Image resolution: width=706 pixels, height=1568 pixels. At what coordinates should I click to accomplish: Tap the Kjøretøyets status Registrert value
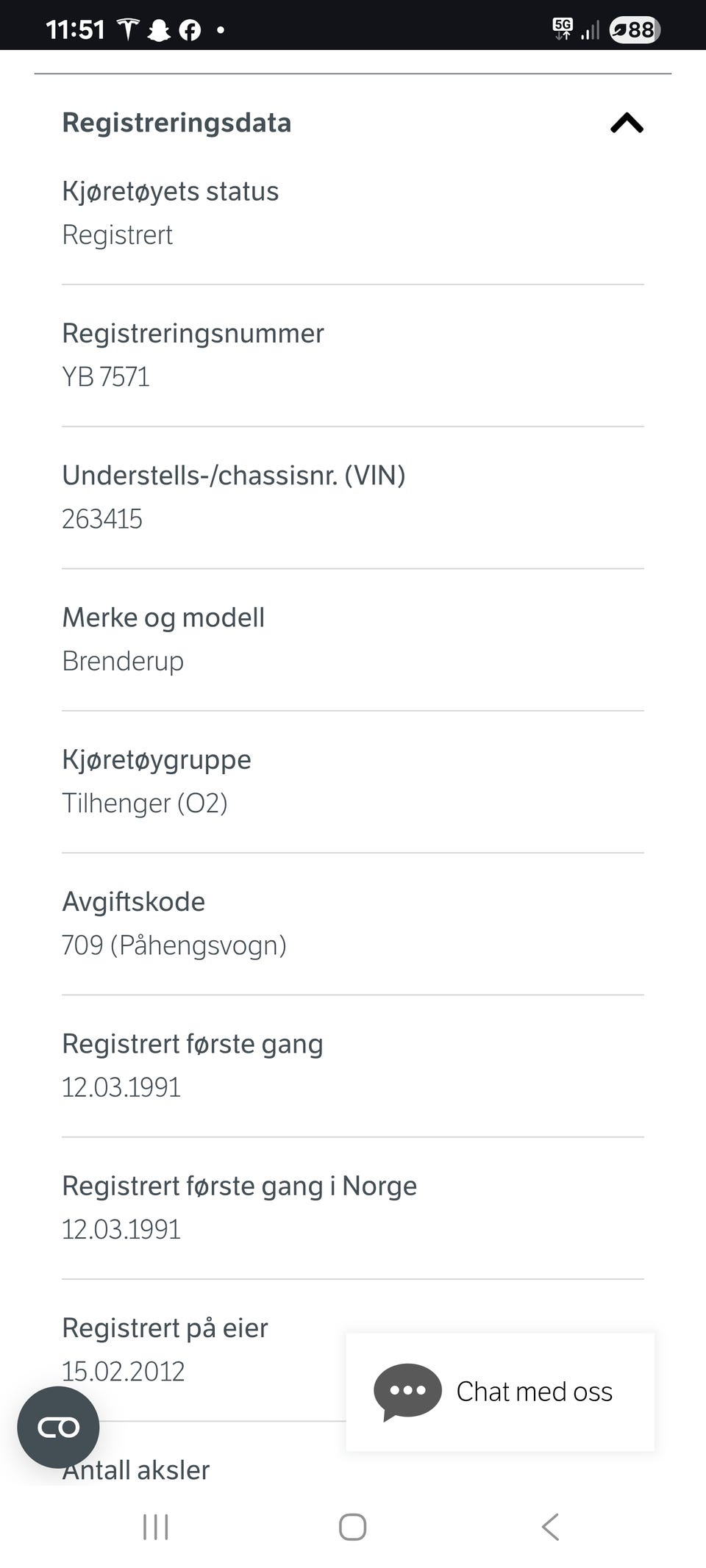coord(118,235)
